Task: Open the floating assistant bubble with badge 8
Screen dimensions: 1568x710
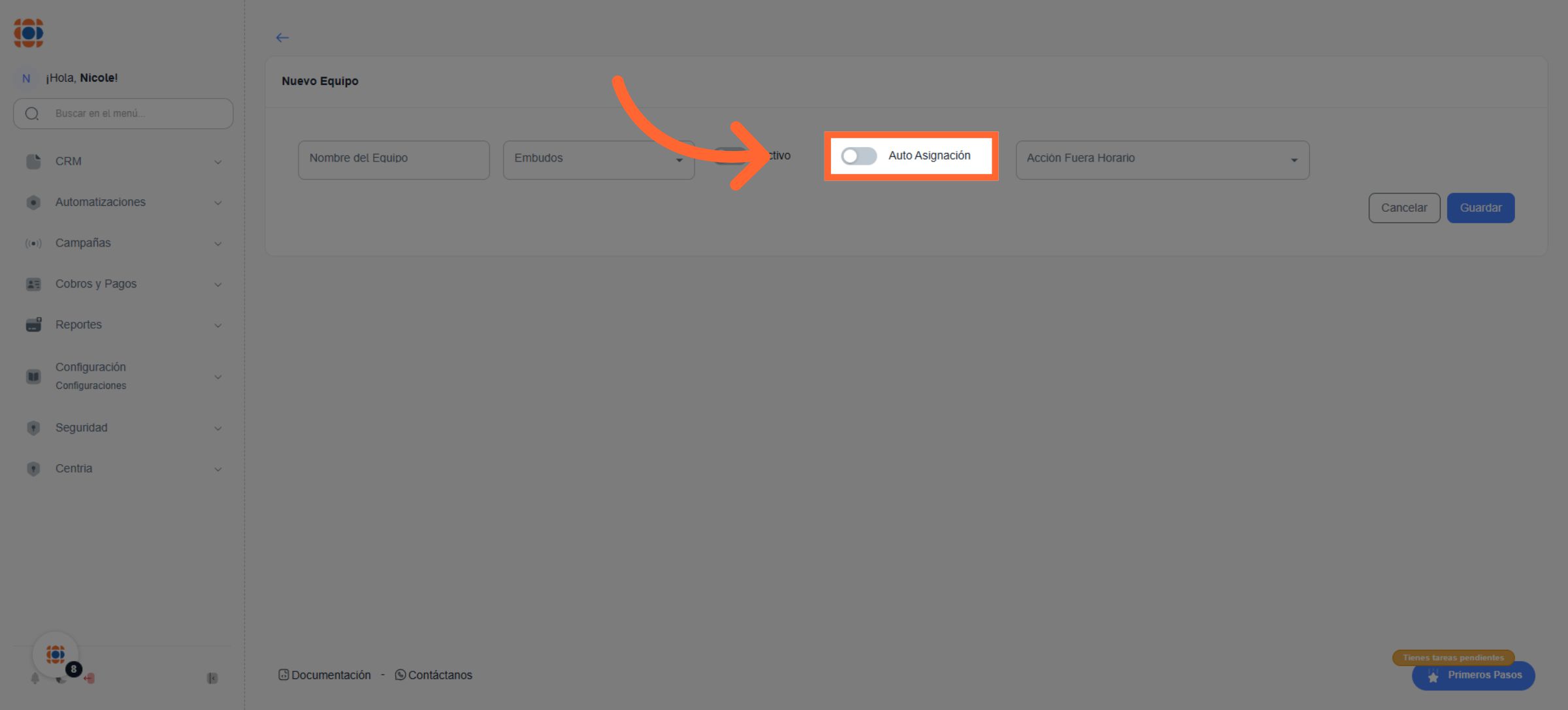Action: click(x=56, y=654)
